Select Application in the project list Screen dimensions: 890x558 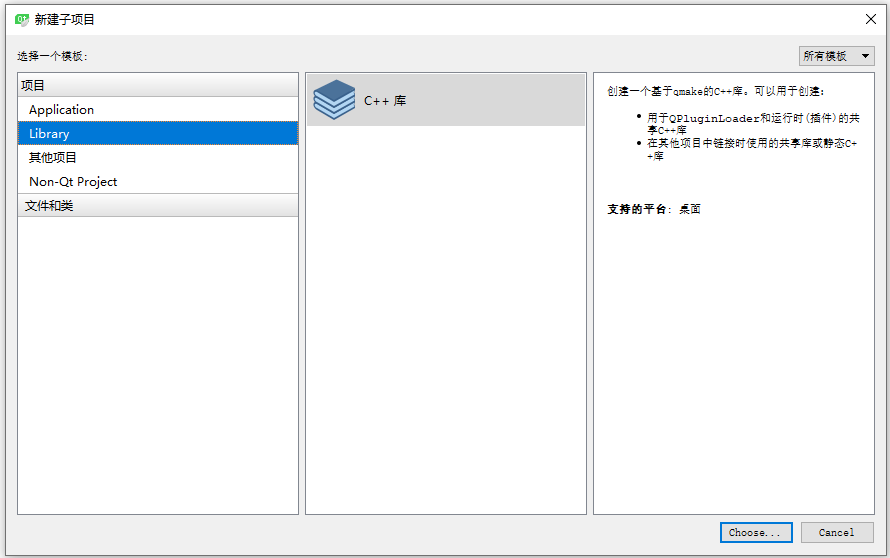pos(158,110)
